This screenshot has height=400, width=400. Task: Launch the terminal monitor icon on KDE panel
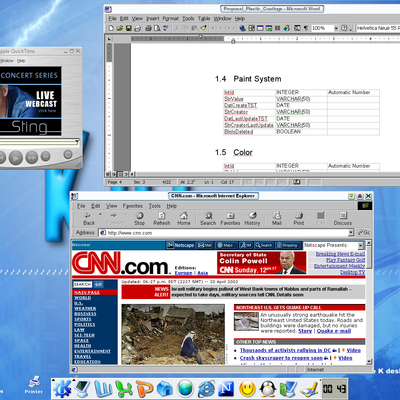click(81, 389)
